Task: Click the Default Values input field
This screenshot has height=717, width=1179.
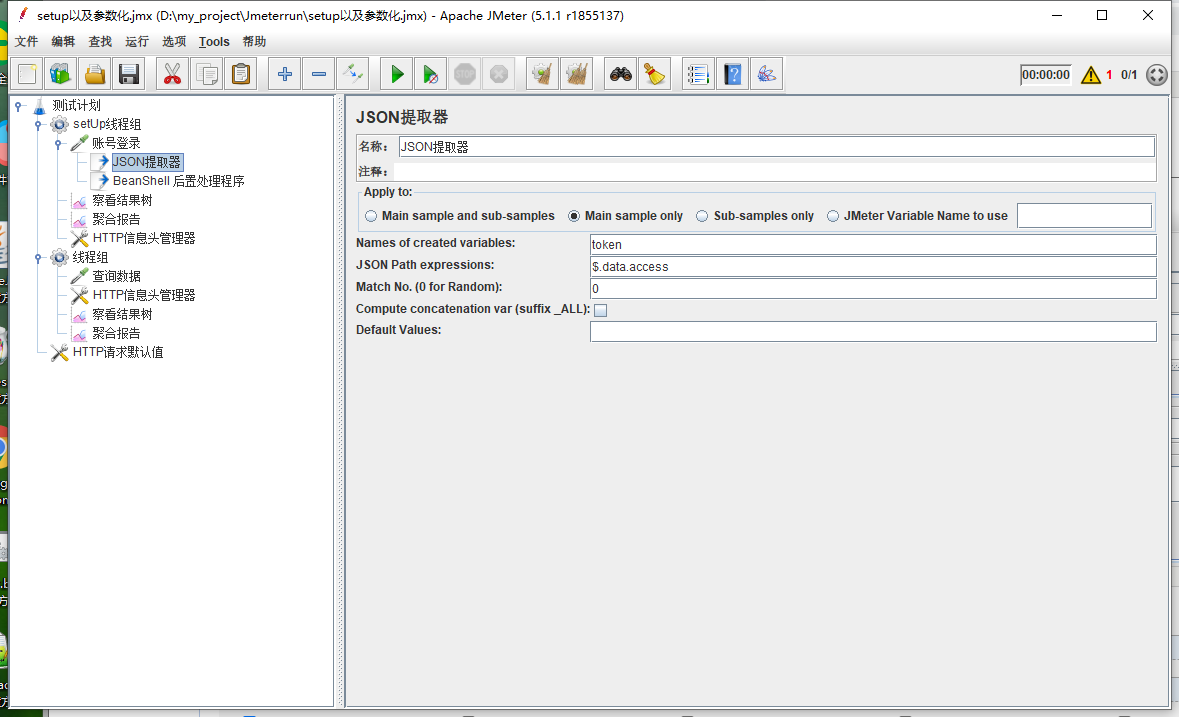Action: click(873, 331)
